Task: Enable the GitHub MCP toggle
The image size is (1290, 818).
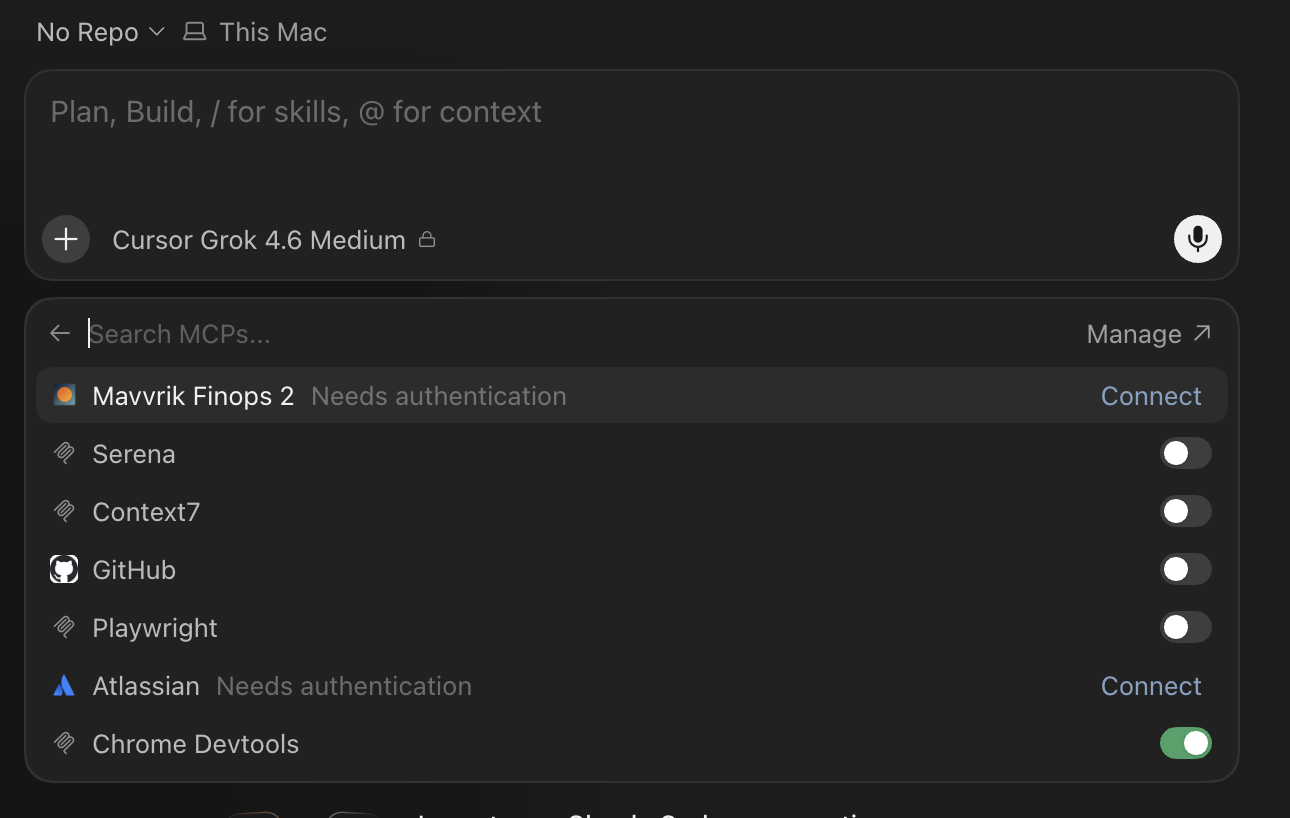Action: click(x=1186, y=569)
